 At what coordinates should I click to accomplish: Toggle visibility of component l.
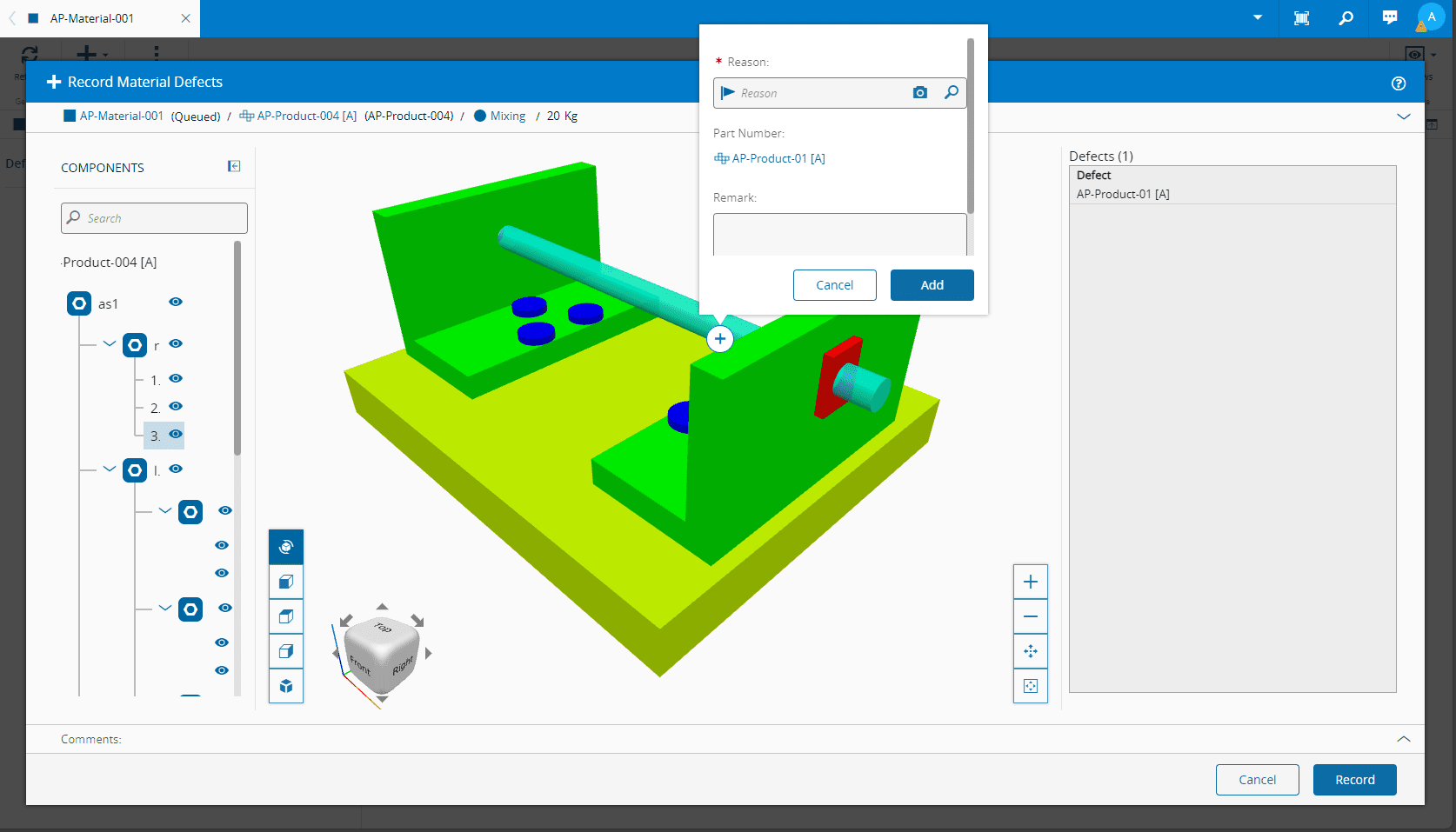pyautogui.click(x=176, y=469)
